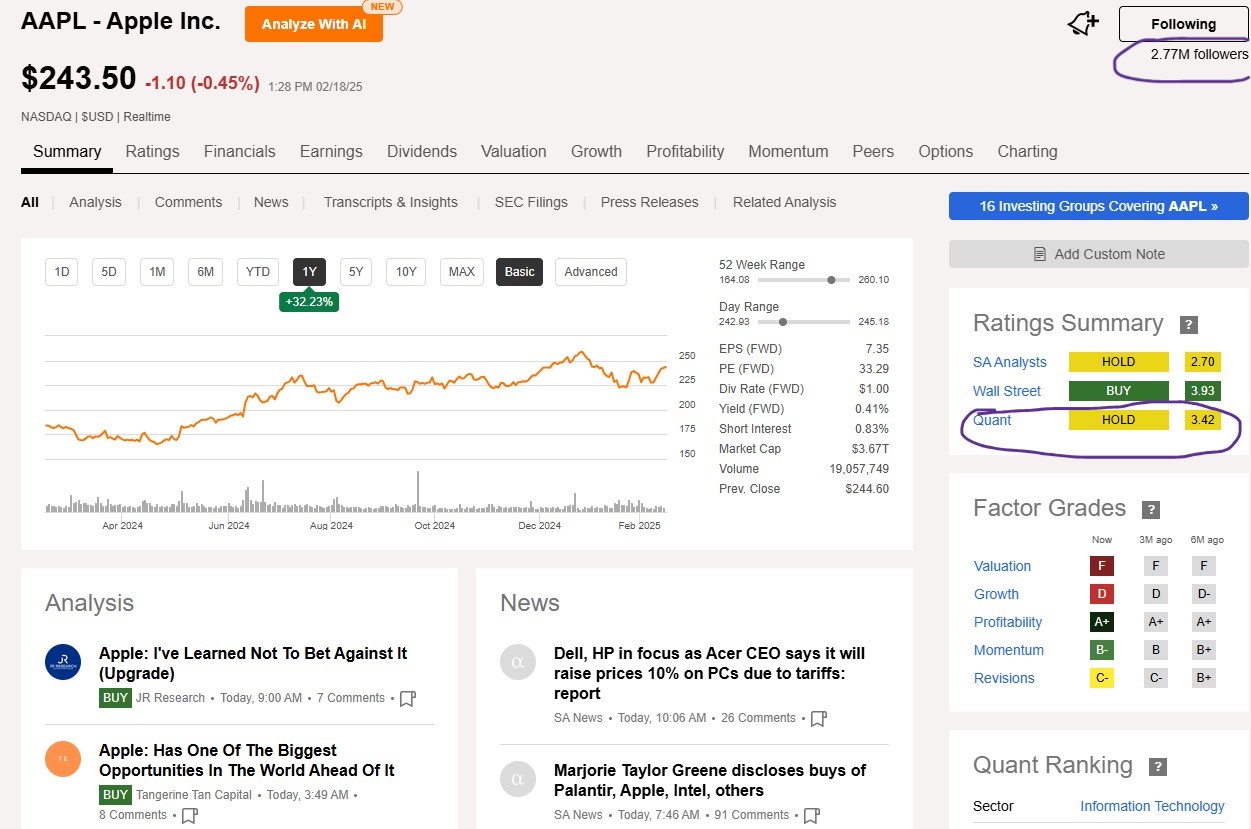1251x829 pixels.
Task: Select the Basic chart view
Action: pyautogui.click(x=519, y=271)
